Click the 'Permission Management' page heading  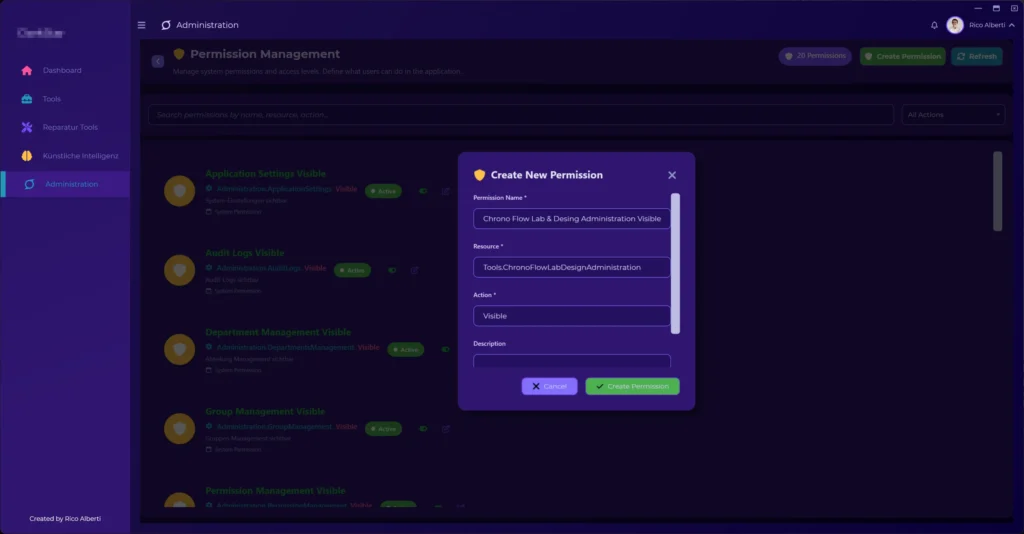(264, 54)
